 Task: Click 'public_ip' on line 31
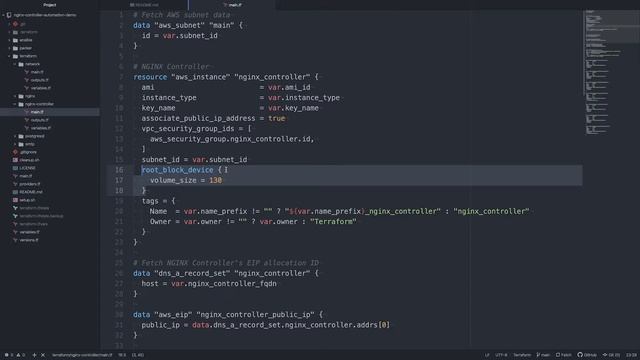tap(160, 325)
